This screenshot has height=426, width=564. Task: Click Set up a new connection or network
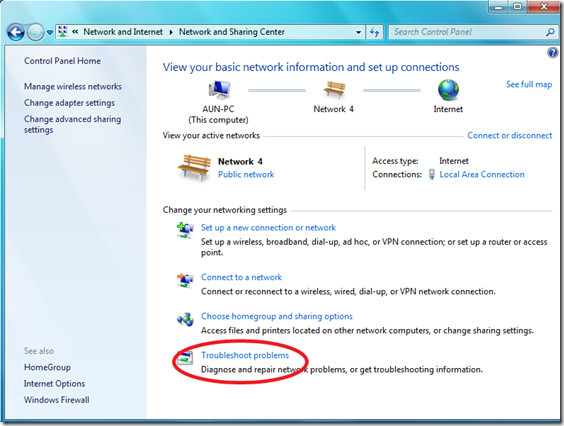click(268, 227)
